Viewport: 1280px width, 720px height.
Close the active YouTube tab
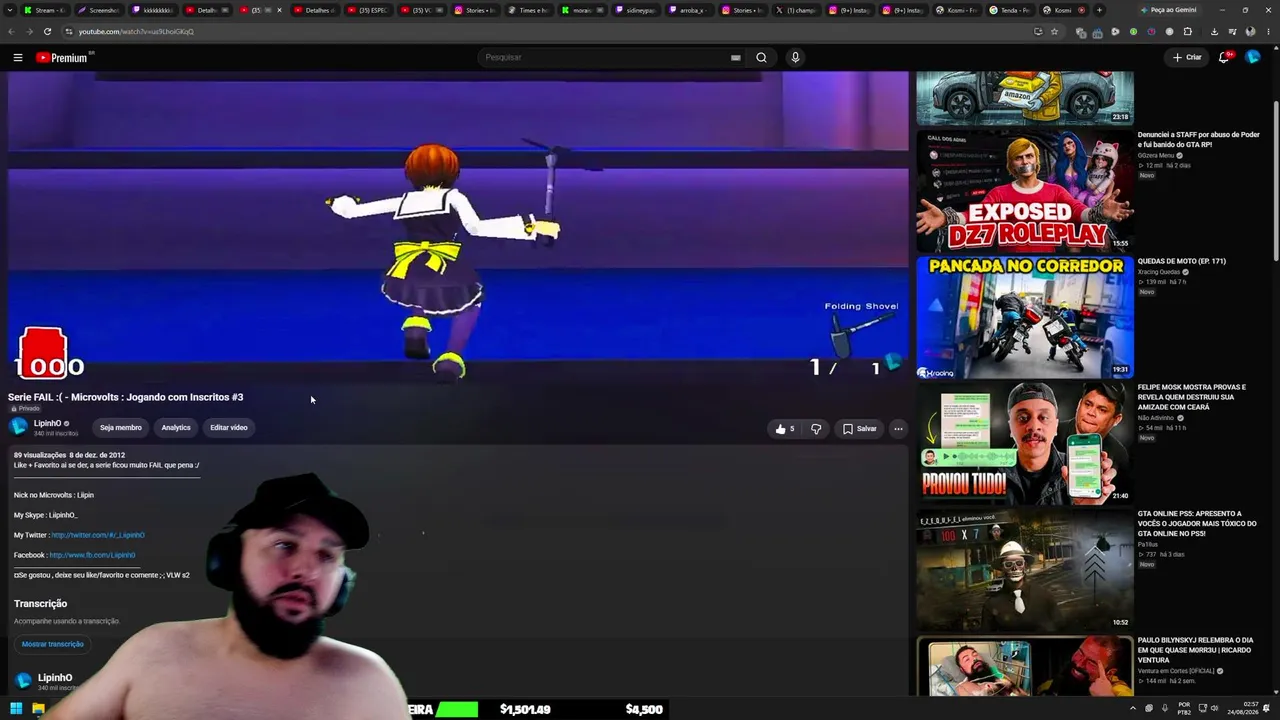pos(279,10)
